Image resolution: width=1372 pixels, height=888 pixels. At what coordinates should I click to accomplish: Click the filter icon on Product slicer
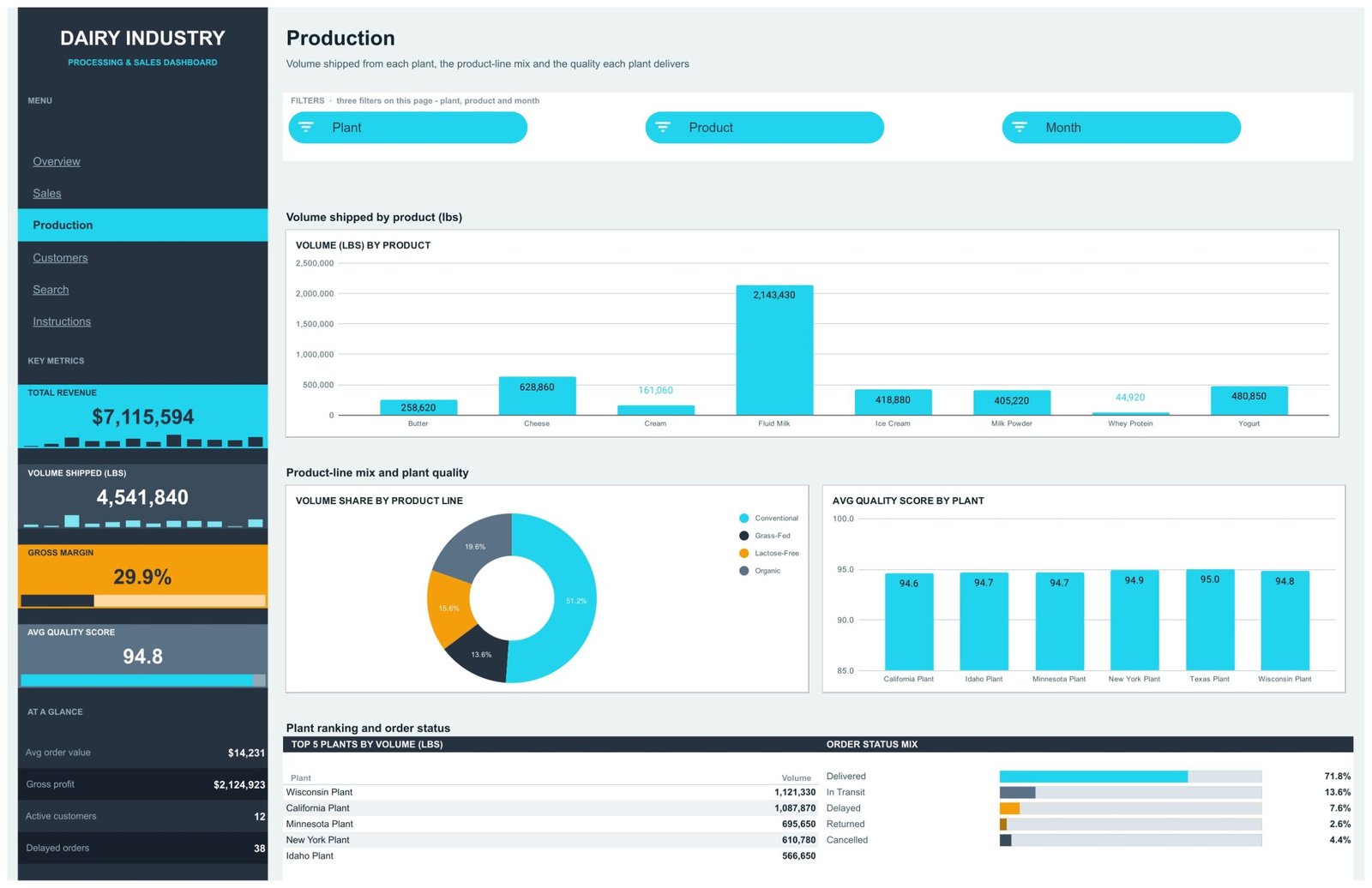click(663, 128)
